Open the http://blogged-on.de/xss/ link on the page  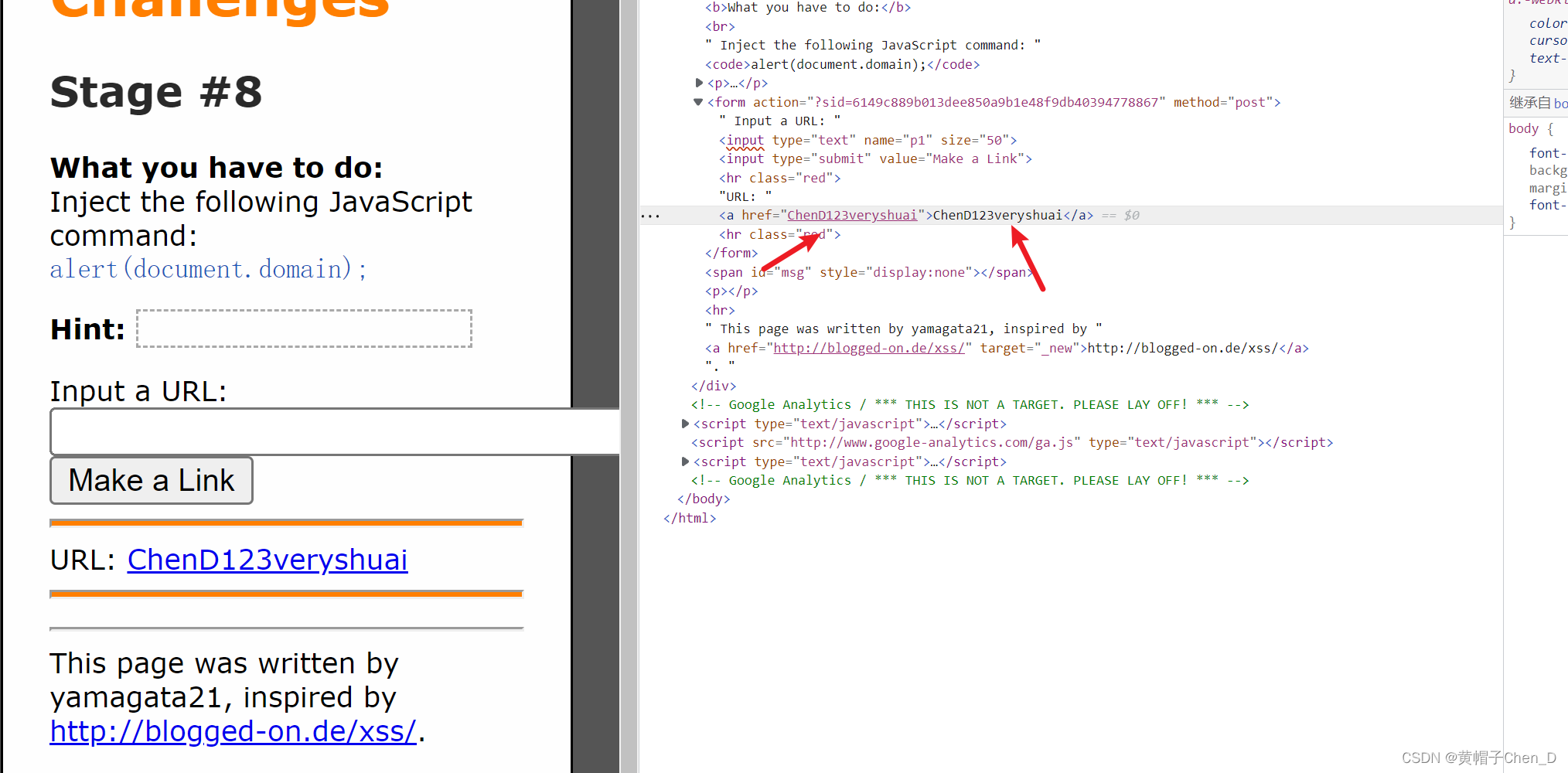click(x=233, y=731)
